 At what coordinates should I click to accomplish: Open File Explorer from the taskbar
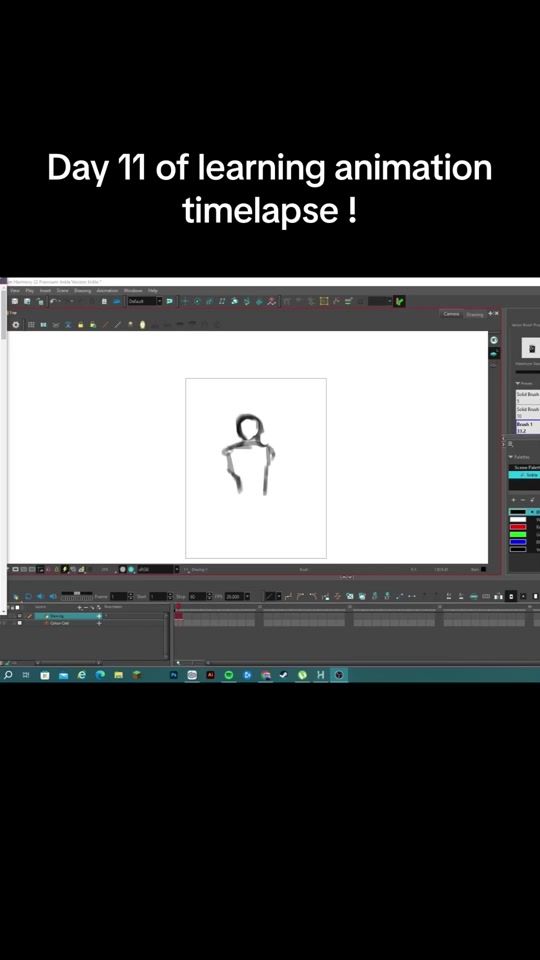point(118,675)
